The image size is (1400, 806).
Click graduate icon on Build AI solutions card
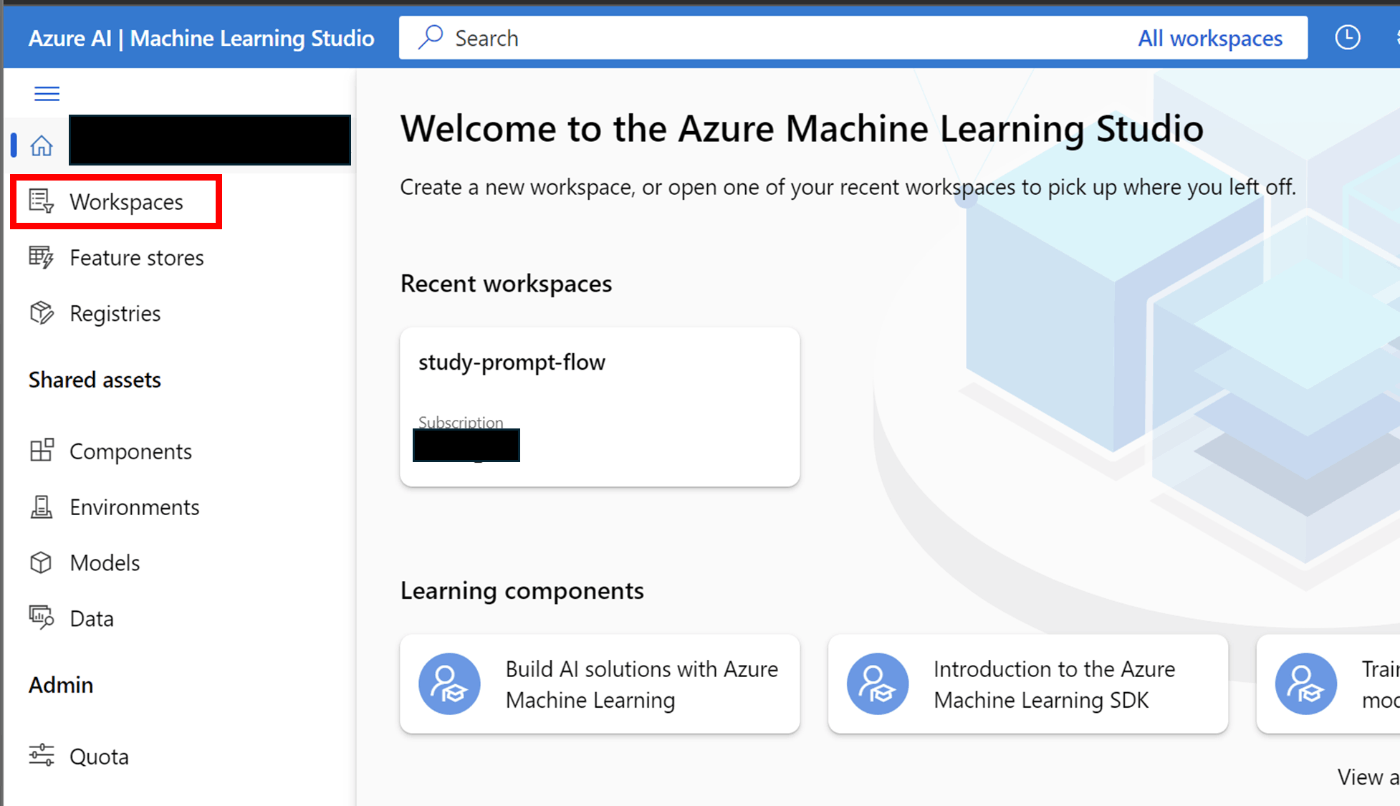coord(449,684)
